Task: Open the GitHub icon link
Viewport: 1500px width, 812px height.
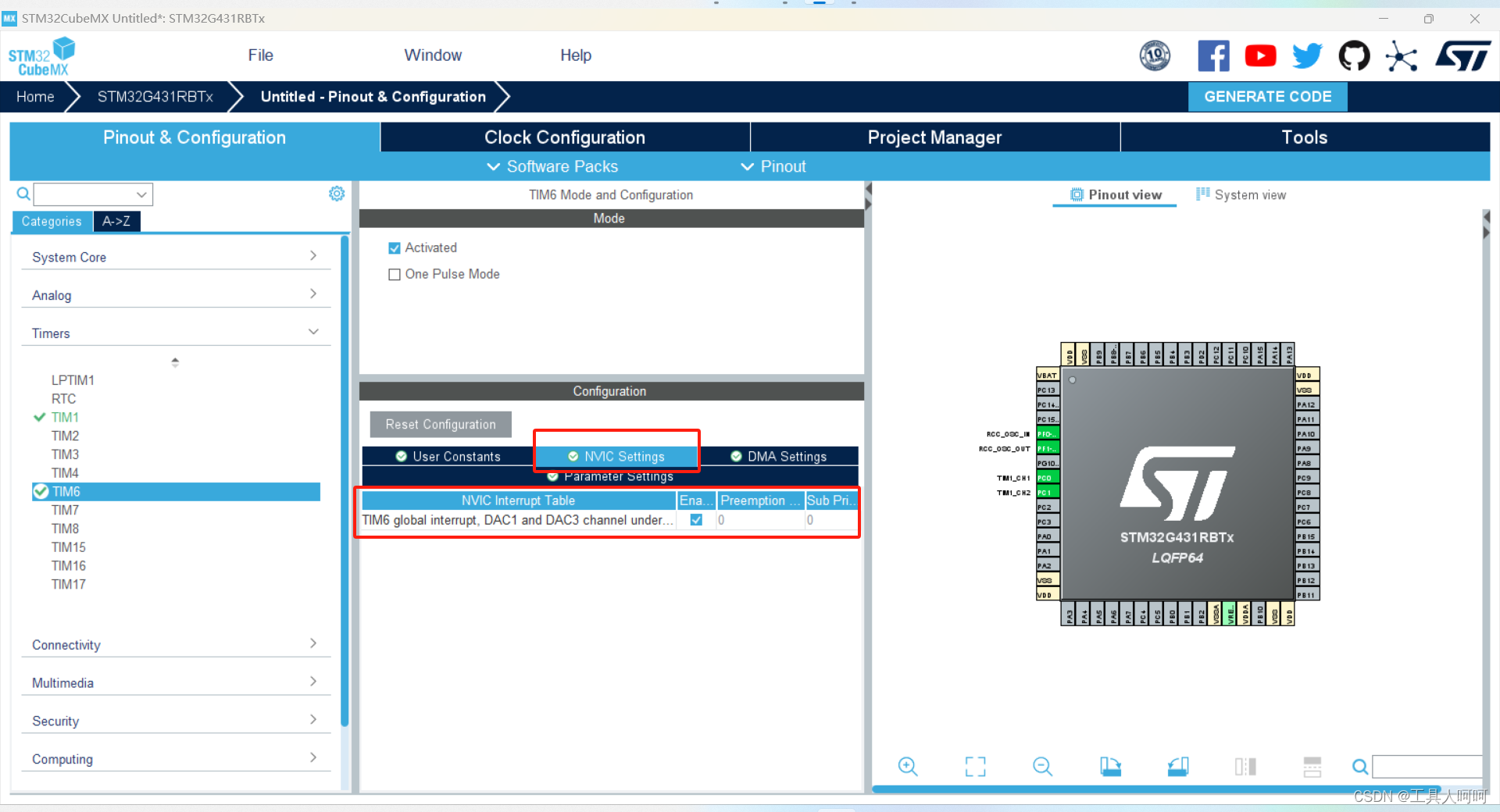Action: [1354, 56]
